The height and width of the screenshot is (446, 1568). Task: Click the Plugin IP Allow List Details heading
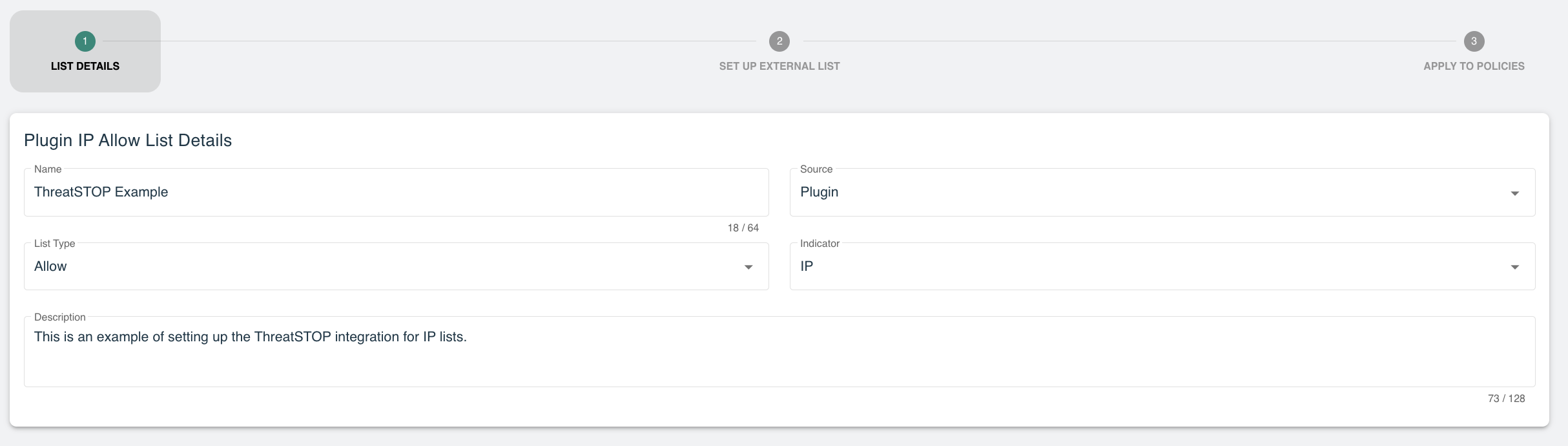pos(128,140)
